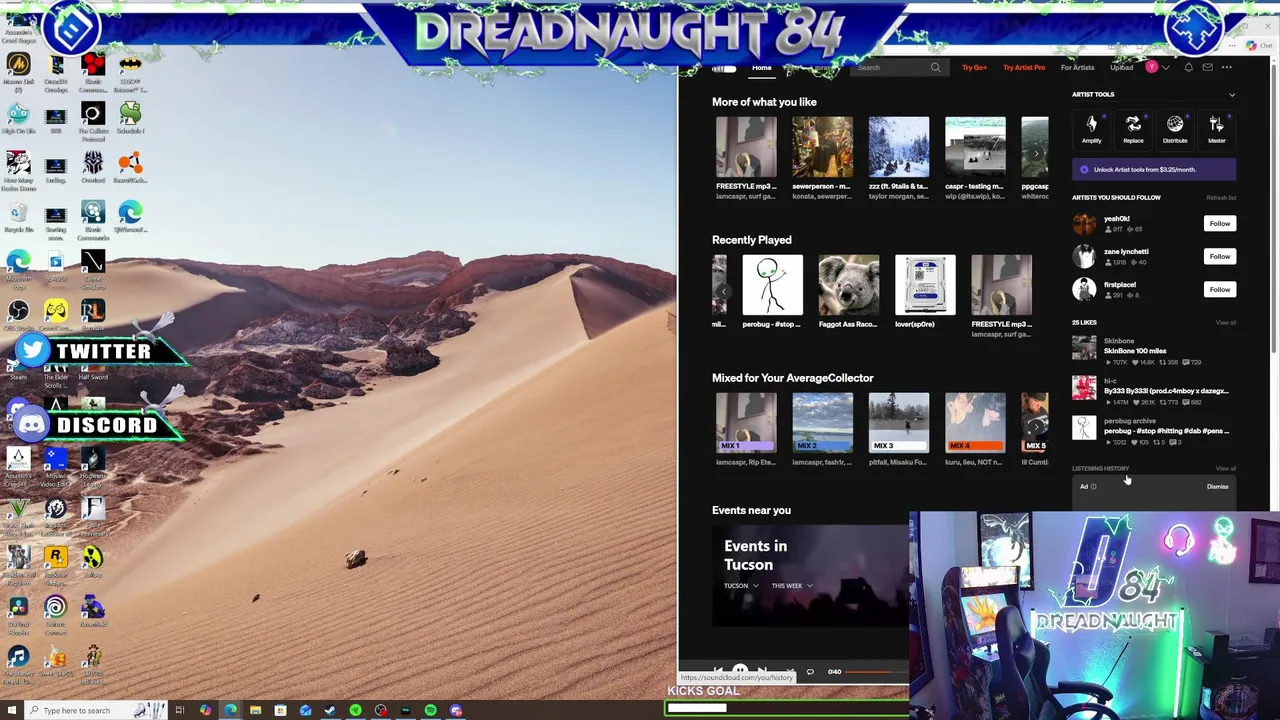This screenshot has height=720, width=1280.
Task: Play the MIX 4 playlist thumbnail
Action: click(x=975, y=423)
